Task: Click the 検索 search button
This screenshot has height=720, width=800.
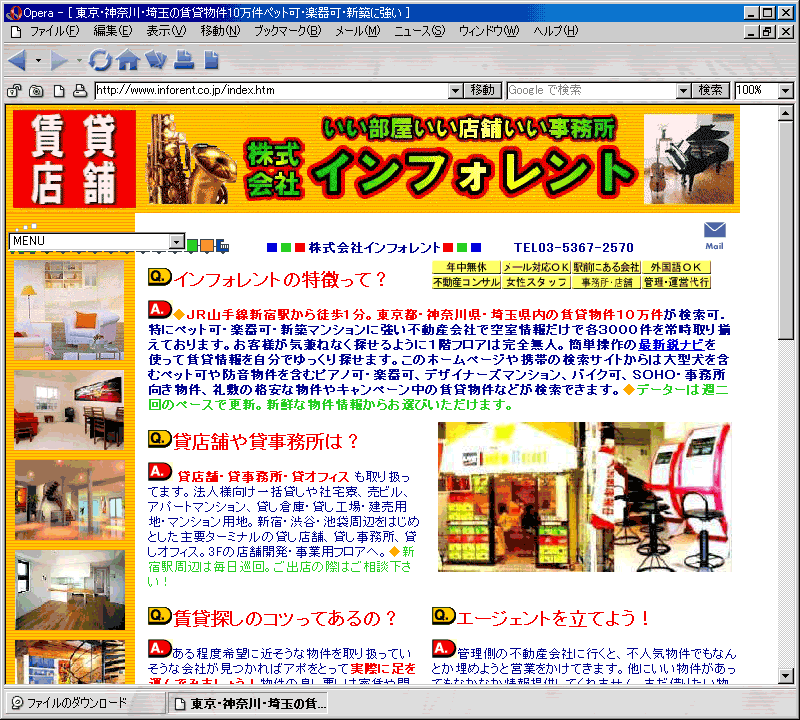Action: (x=711, y=90)
